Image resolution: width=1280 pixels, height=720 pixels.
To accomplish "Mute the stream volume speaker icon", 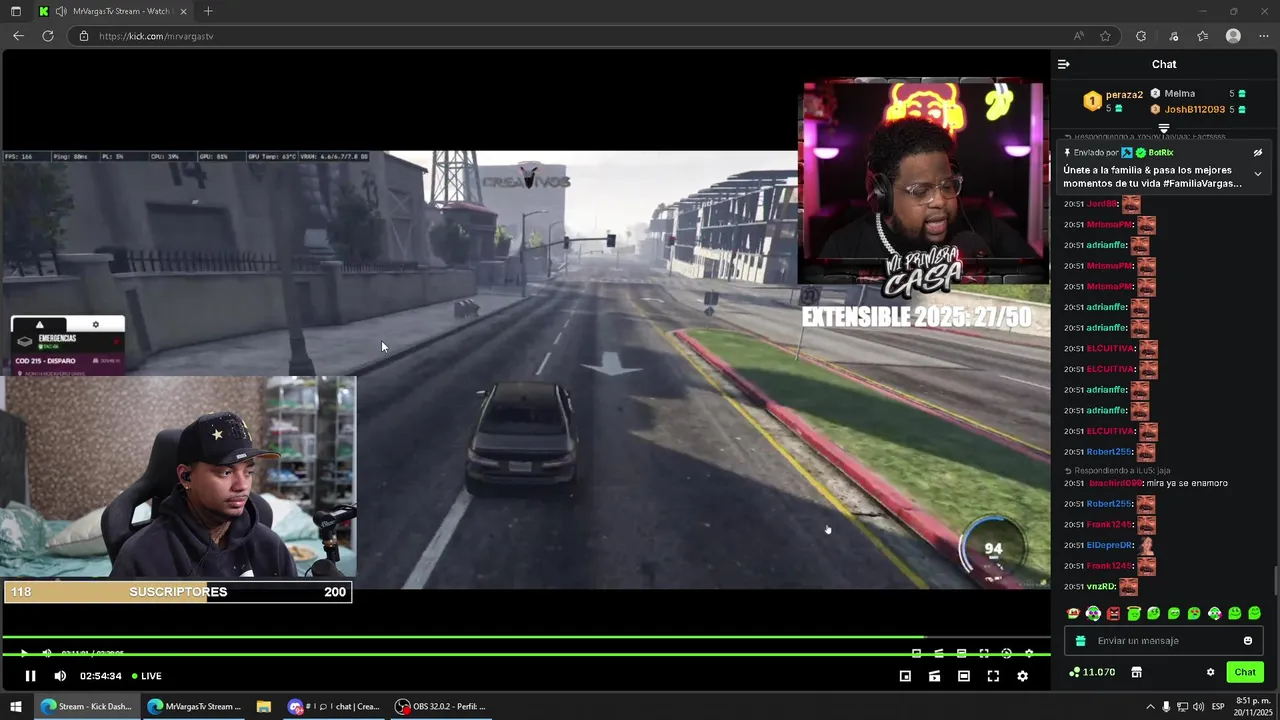I will (60, 676).
